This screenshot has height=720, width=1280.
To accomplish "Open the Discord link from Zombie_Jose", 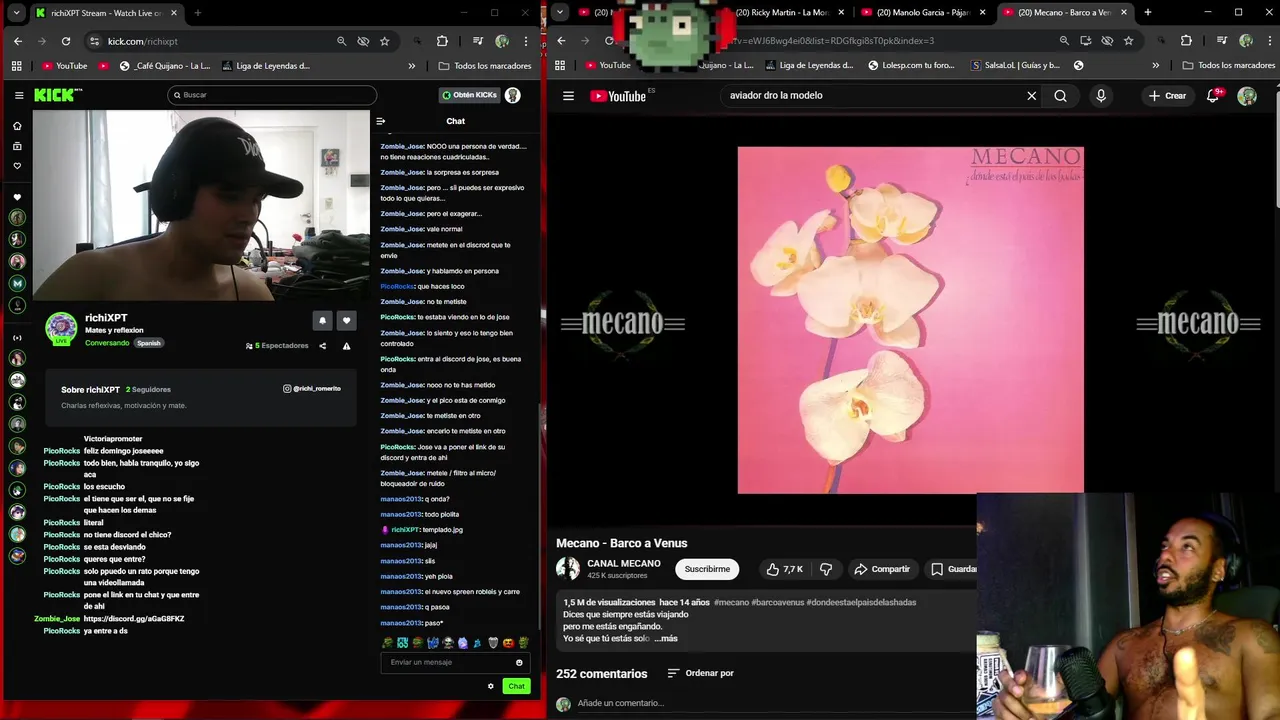I will [x=134, y=619].
